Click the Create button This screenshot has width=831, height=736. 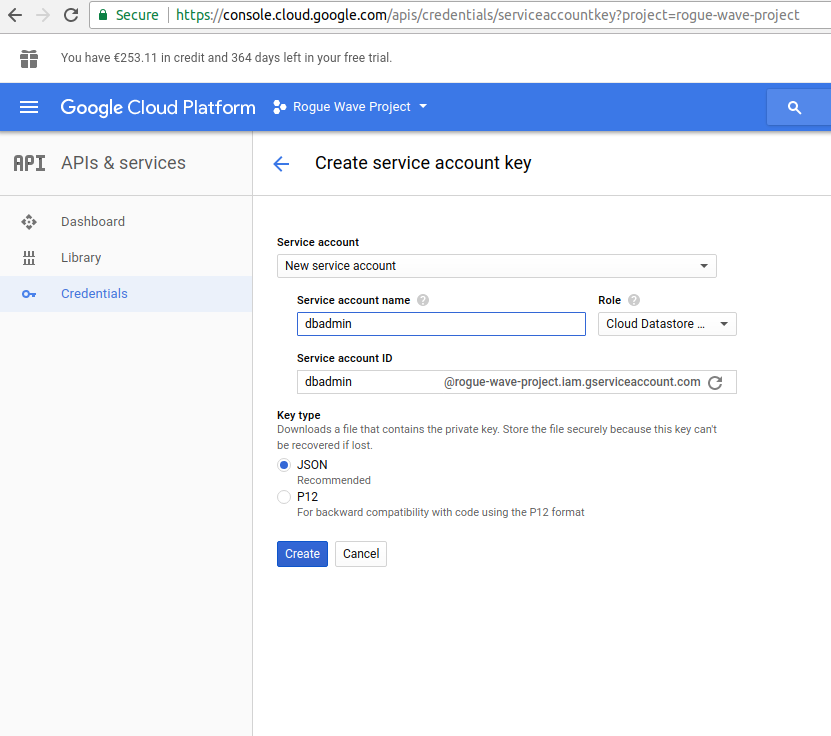click(302, 554)
